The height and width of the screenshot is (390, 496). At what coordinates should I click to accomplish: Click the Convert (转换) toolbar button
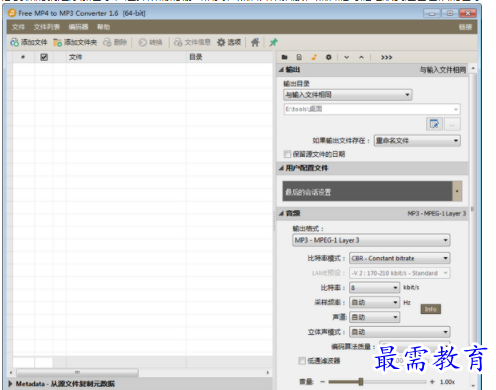(x=150, y=42)
